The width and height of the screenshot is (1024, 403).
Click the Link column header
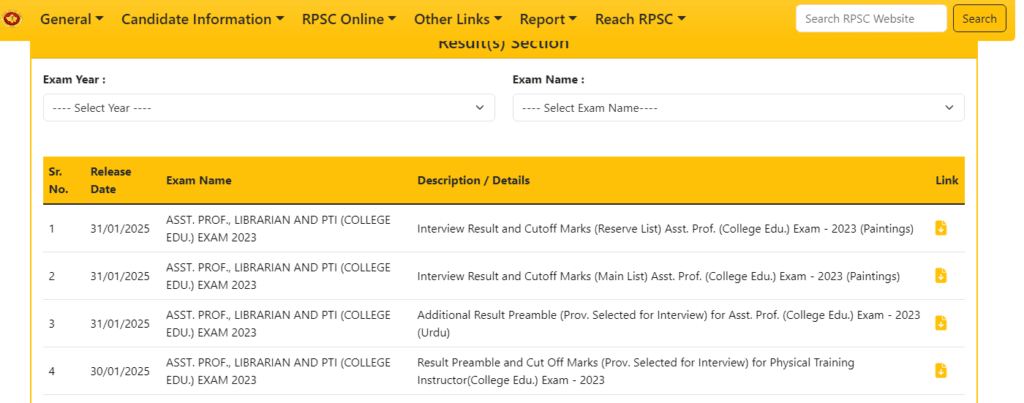pyautogui.click(x=947, y=180)
